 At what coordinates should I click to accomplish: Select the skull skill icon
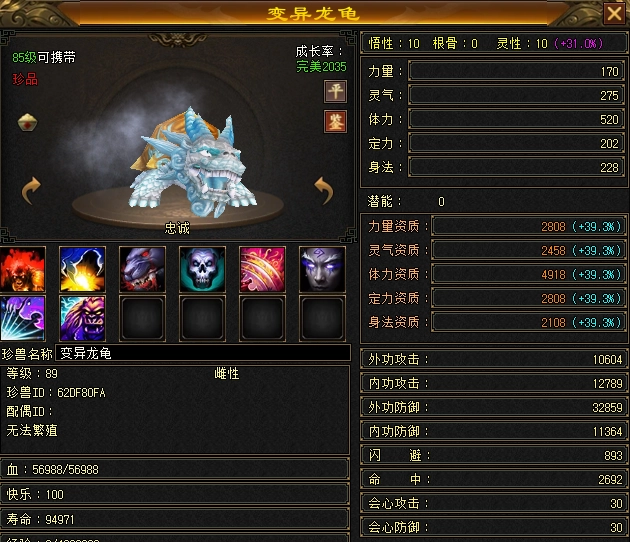[202, 269]
